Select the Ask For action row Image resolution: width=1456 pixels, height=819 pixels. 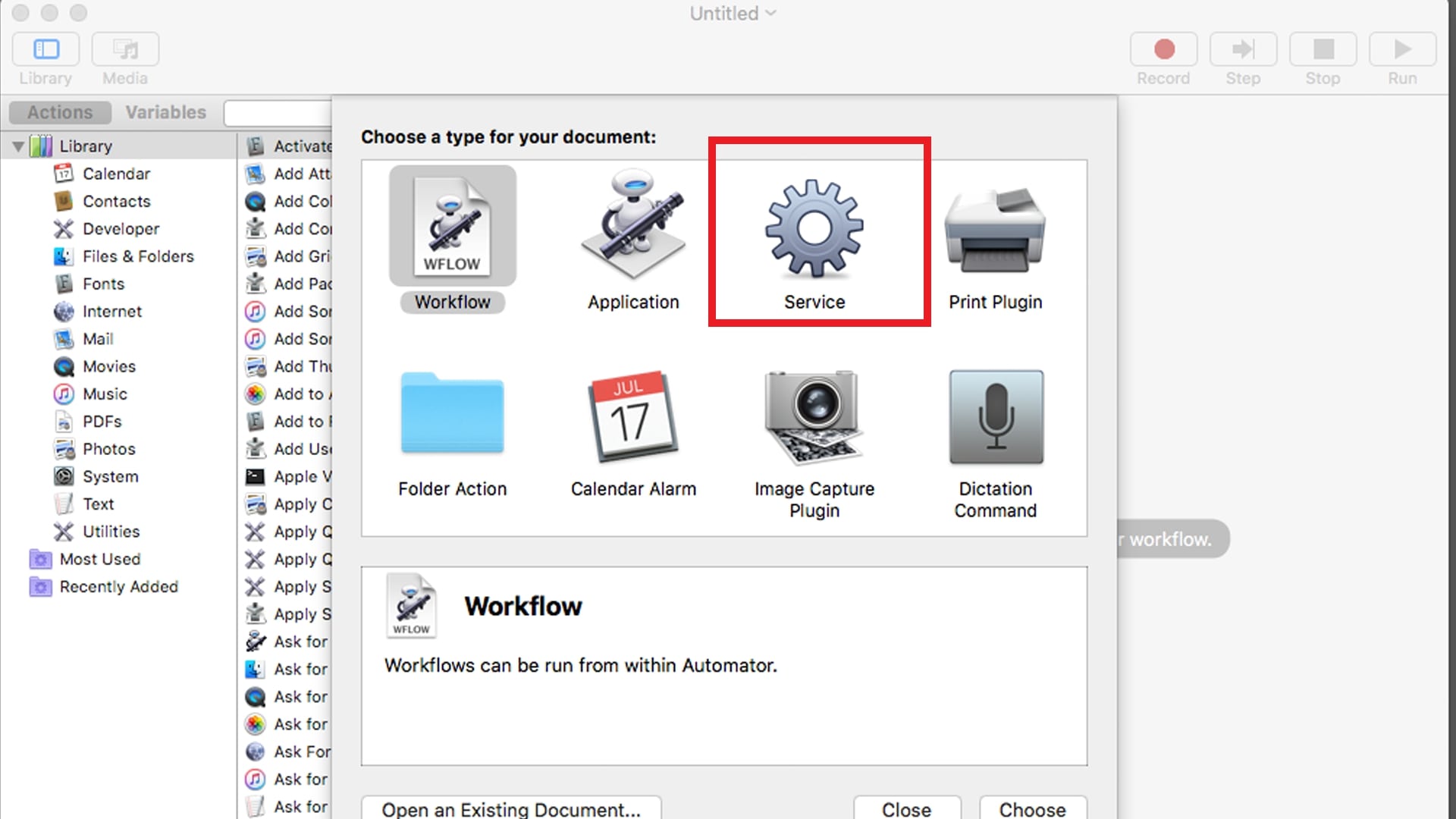pos(288,752)
